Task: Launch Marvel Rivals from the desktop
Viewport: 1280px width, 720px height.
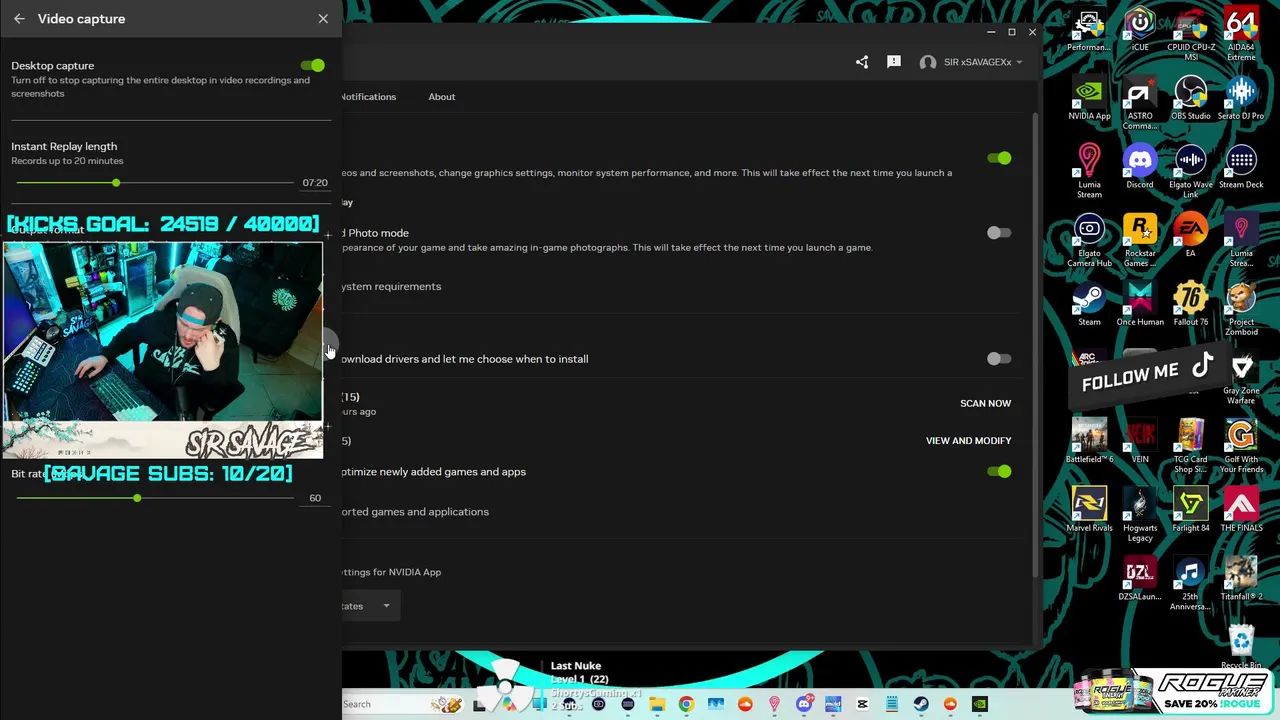Action: (1089, 510)
